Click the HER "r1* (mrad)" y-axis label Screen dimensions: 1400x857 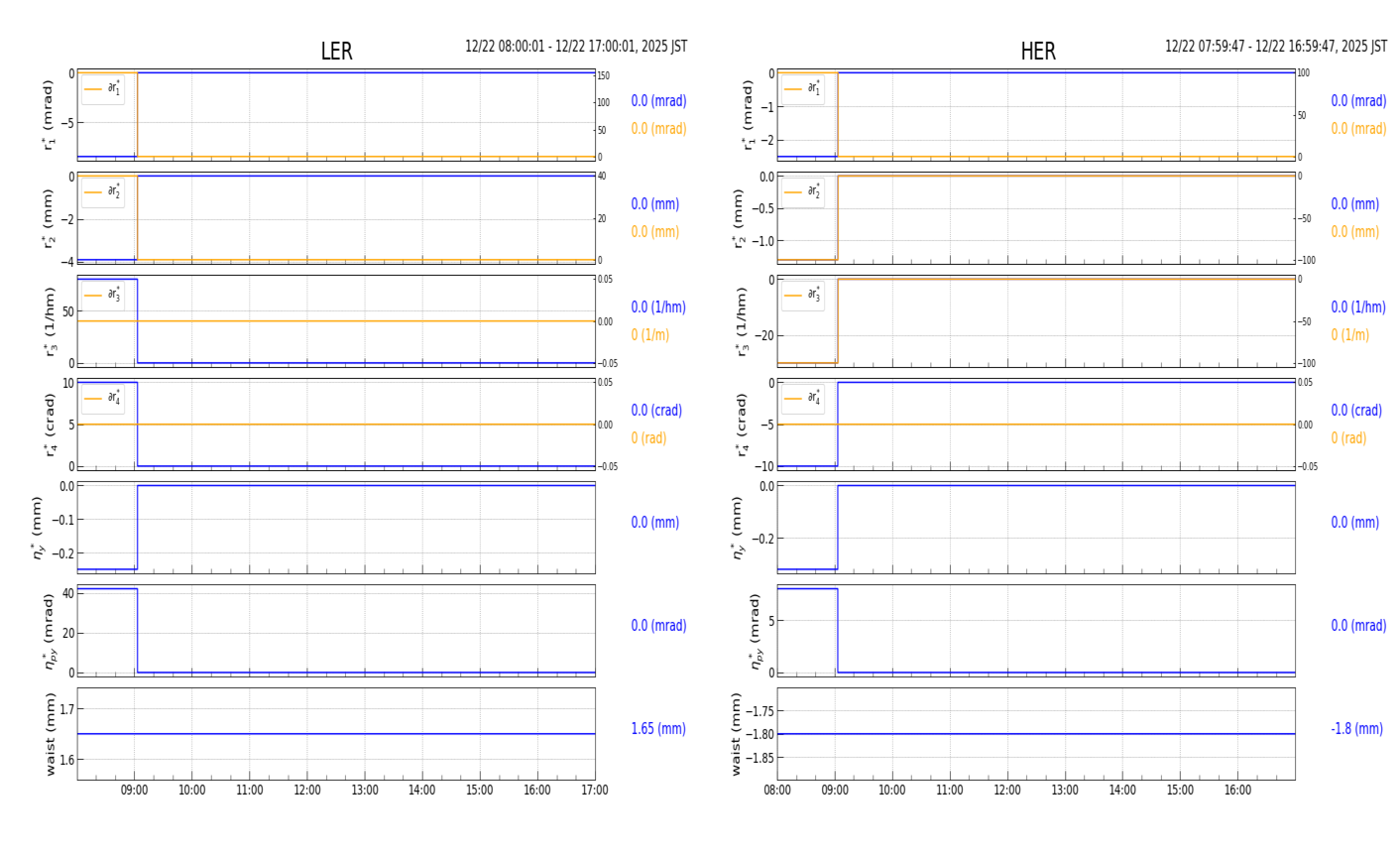click(x=749, y=115)
